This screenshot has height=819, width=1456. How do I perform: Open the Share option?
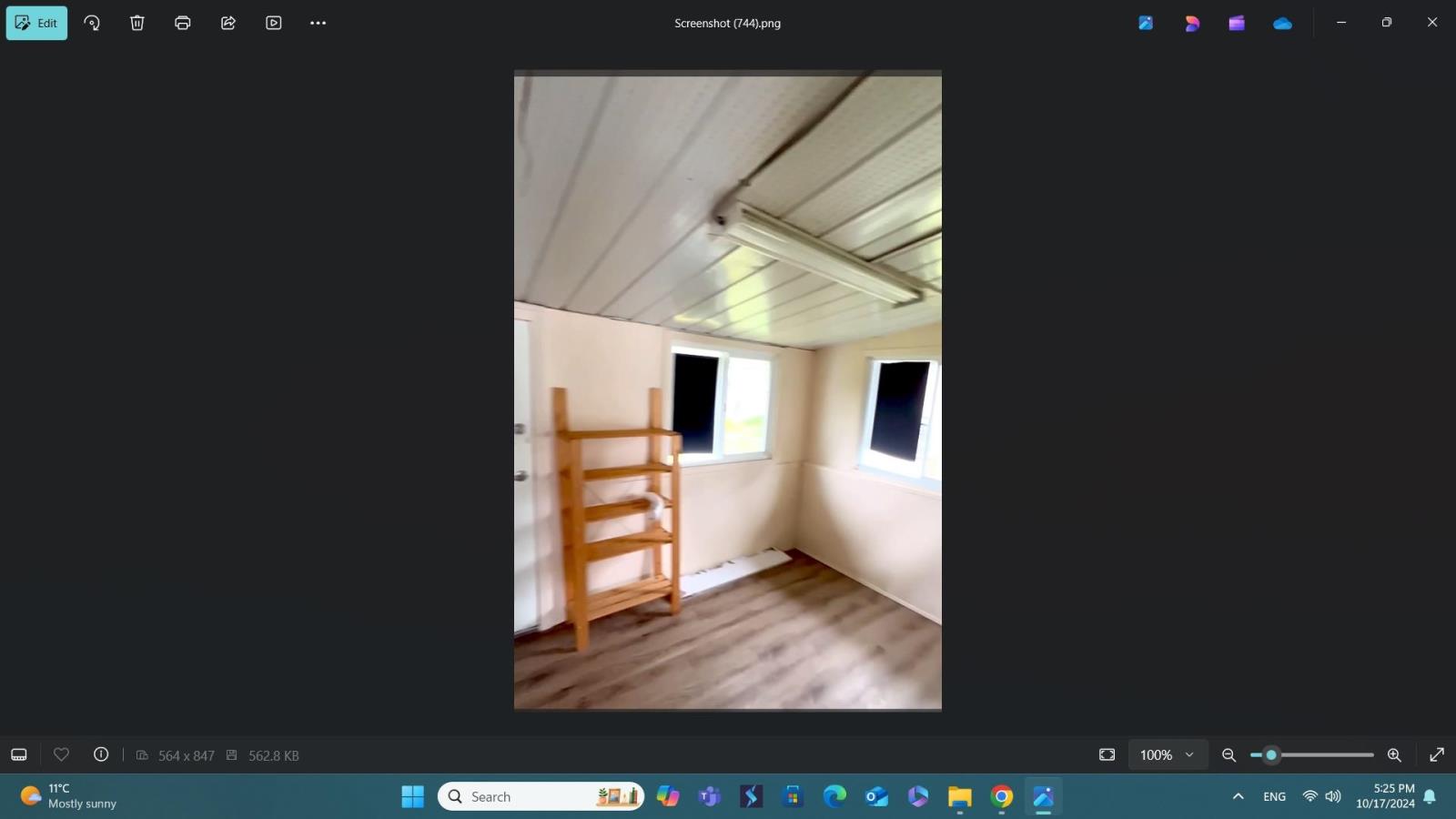(228, 24)
